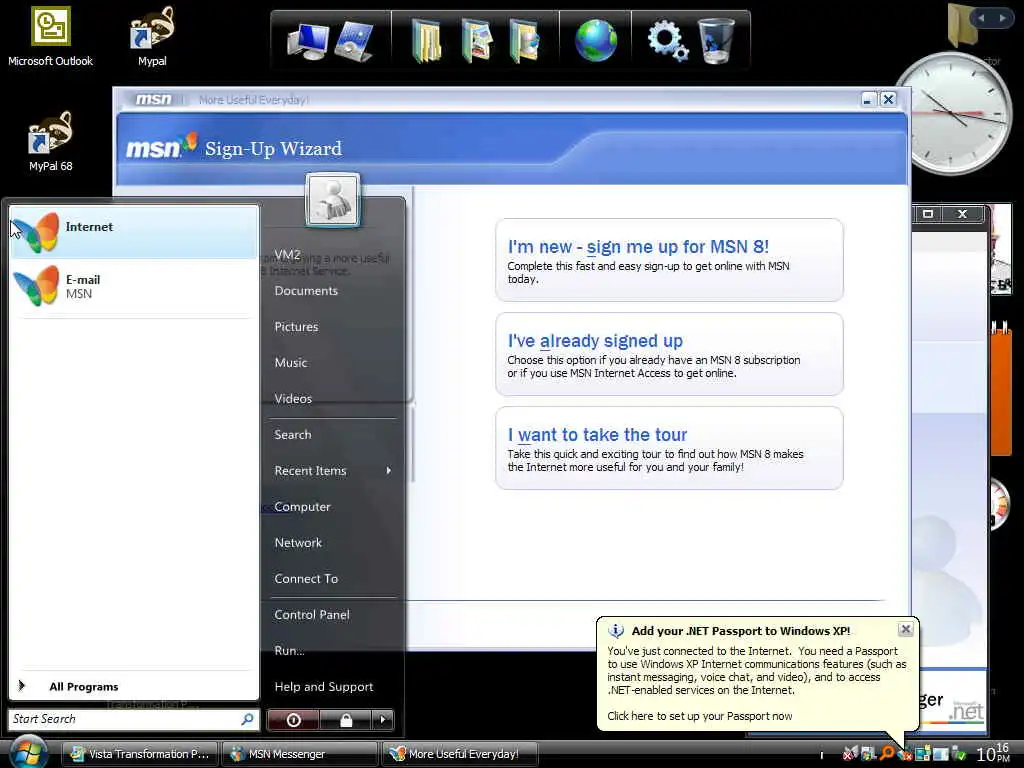Click the magnifier icon in Start Search
Image resolution: width=1024 pixels, height=768 pixels.
(x=248, y=719)
